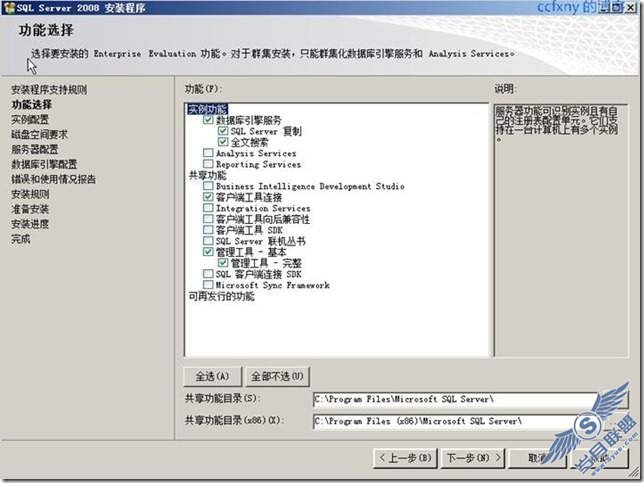
Task: Uncheck the SQL Server 复制 checkbox
Action: [x=223, y=131]
